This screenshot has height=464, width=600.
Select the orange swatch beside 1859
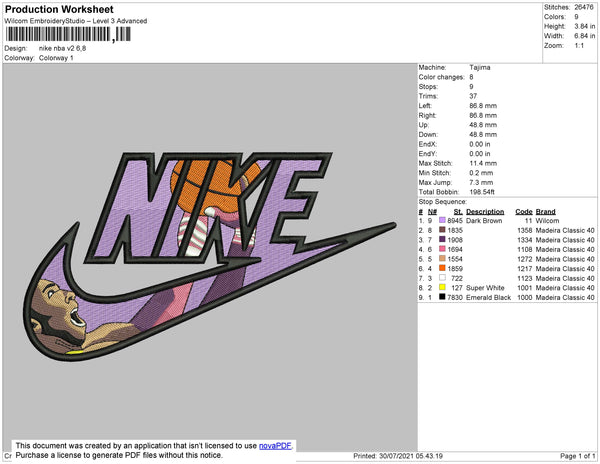point(442,269)
